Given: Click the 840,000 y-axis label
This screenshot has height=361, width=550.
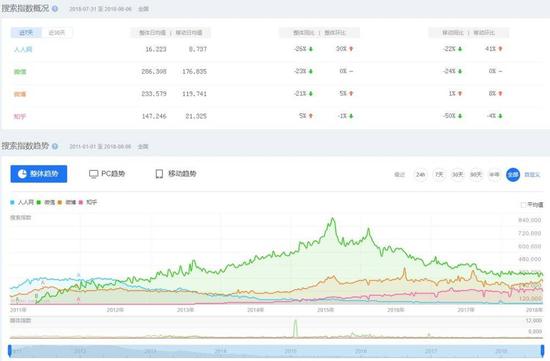Looking at the screenshot, I should click(x=530, y=220).
